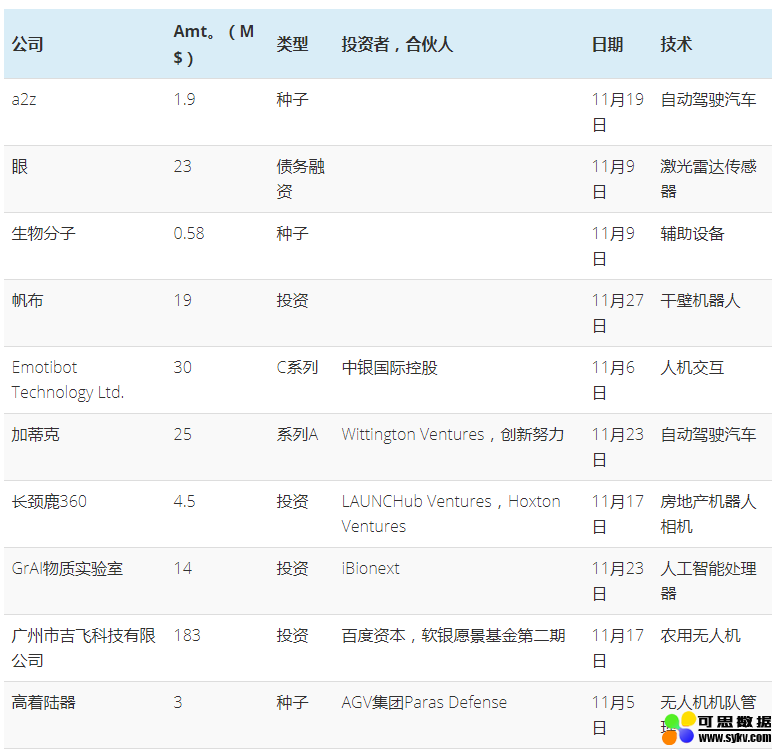776x750 pixels.
Task: Select investor iBionext
Action: [x=370, y=568]
